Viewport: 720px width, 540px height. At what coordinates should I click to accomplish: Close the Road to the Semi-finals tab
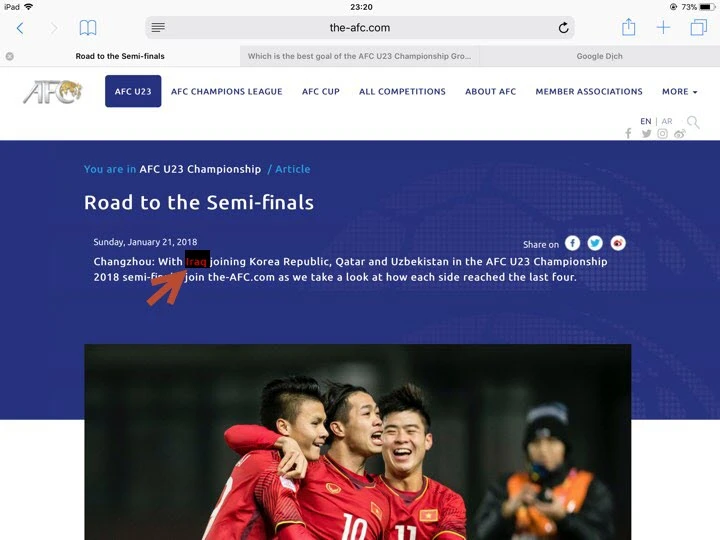pyautogui.click(x=10, y=56)
